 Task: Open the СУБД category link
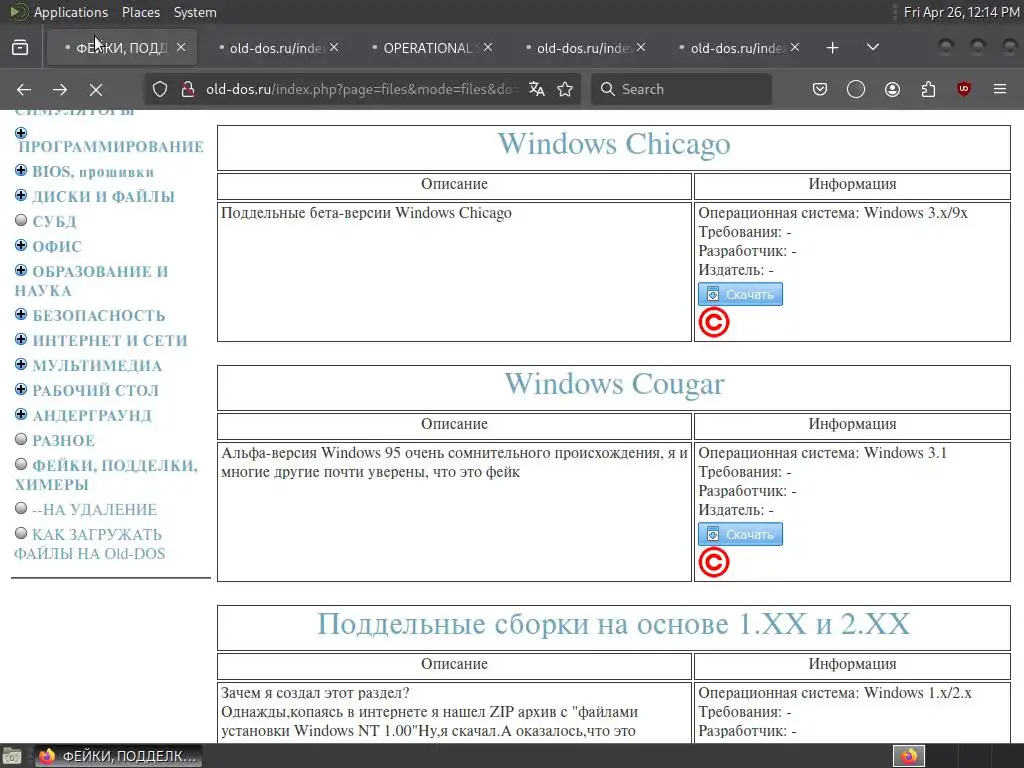click(x=54, y=221)
